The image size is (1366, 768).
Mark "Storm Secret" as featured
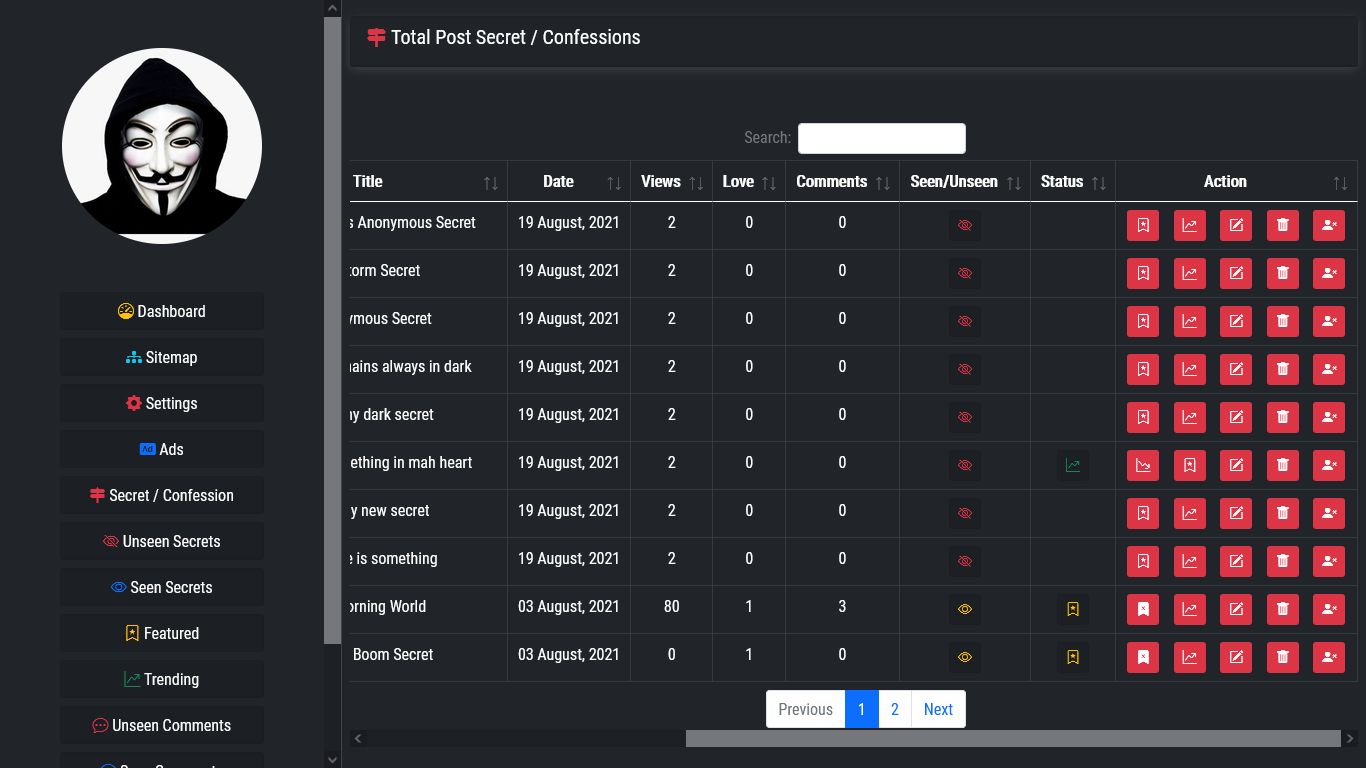[1143, 273]
